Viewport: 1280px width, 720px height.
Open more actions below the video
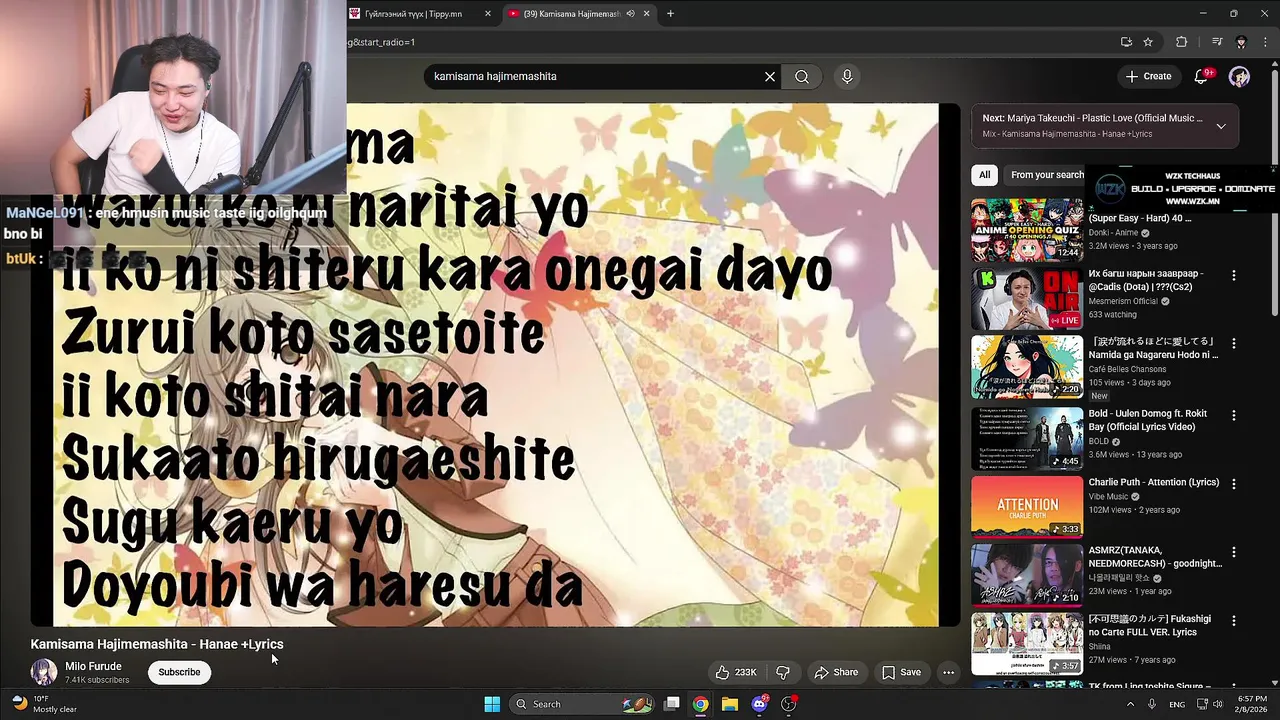click(948, 672)
